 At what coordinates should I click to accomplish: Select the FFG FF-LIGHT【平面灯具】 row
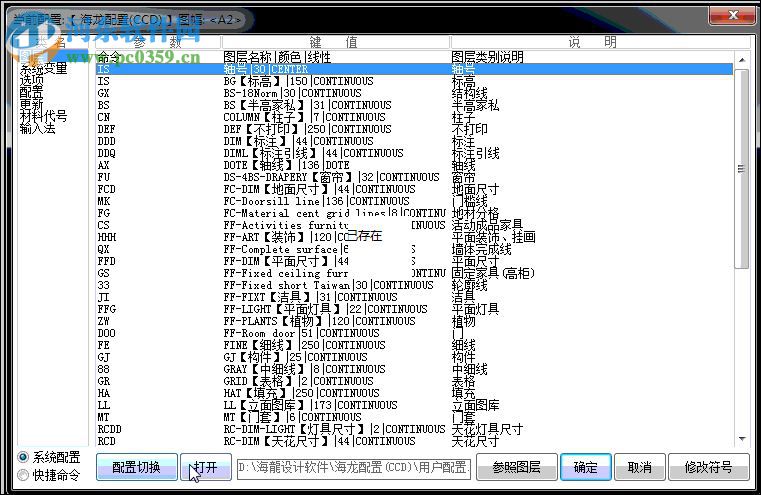tap(414, 309)
